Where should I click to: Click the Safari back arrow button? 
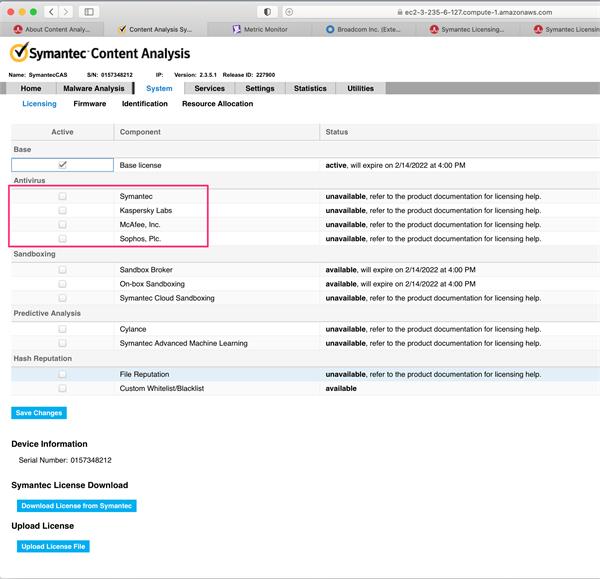click(x=51, y=12)
